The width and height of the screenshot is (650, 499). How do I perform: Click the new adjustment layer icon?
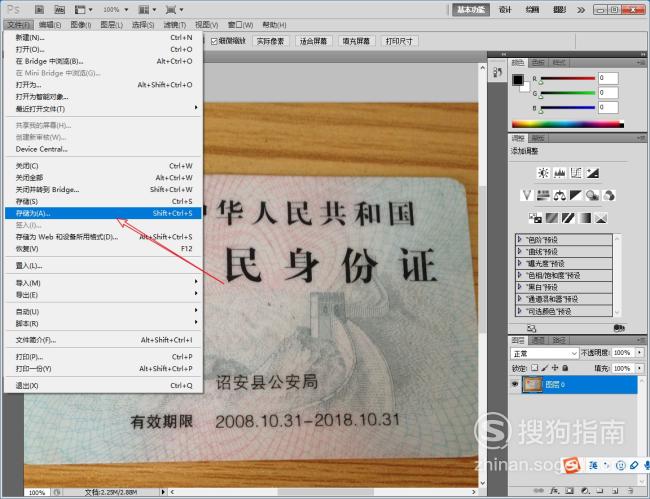(x=585, y=491)
